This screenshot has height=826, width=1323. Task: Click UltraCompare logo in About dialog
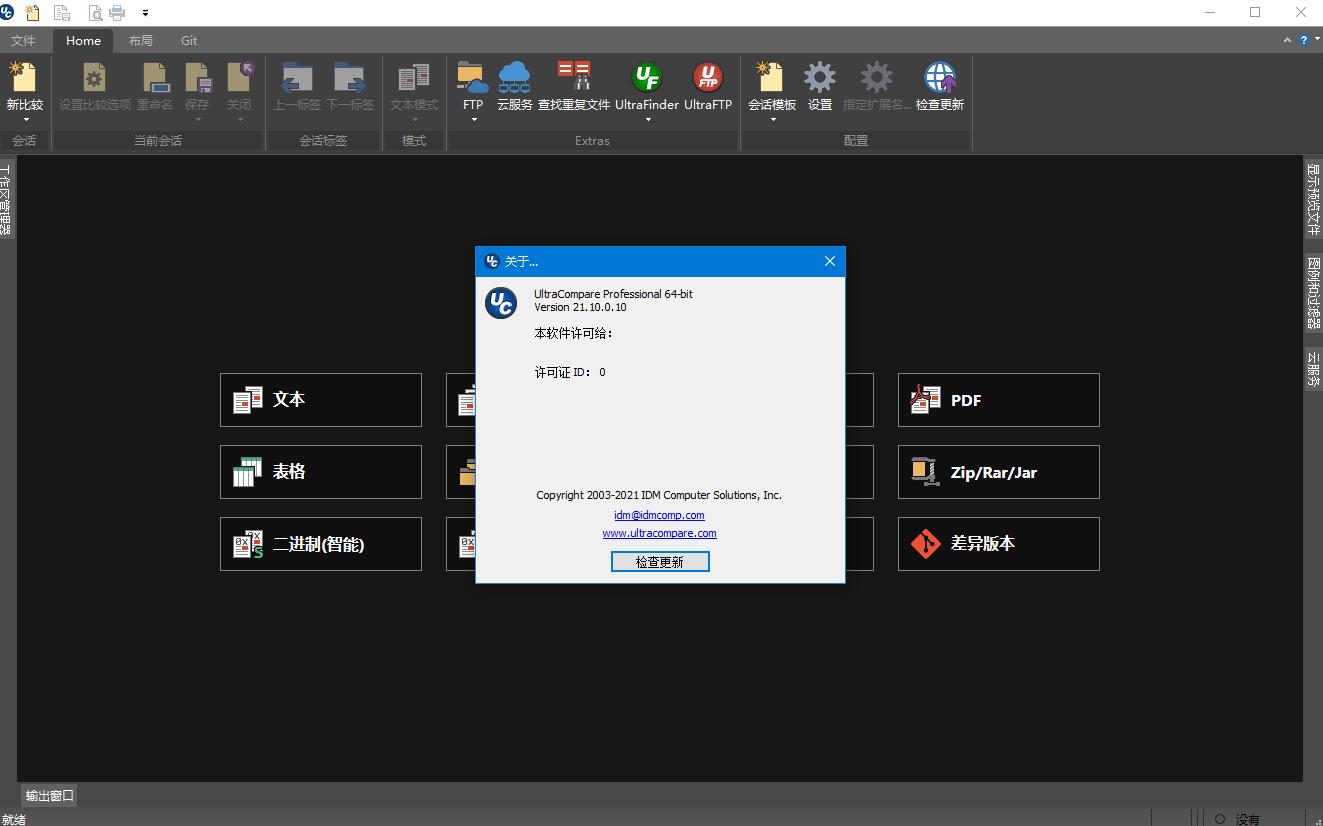click(501, 303)
